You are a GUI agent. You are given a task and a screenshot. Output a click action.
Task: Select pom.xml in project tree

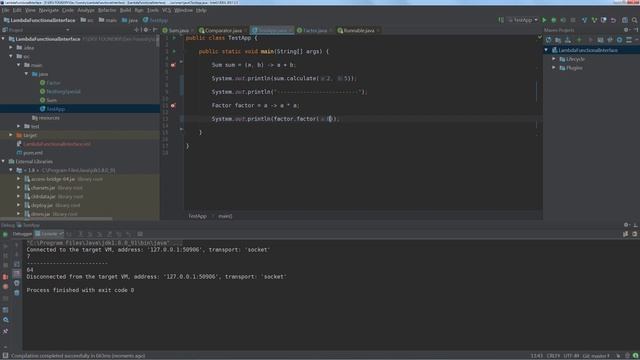click(x=29, y=153)
